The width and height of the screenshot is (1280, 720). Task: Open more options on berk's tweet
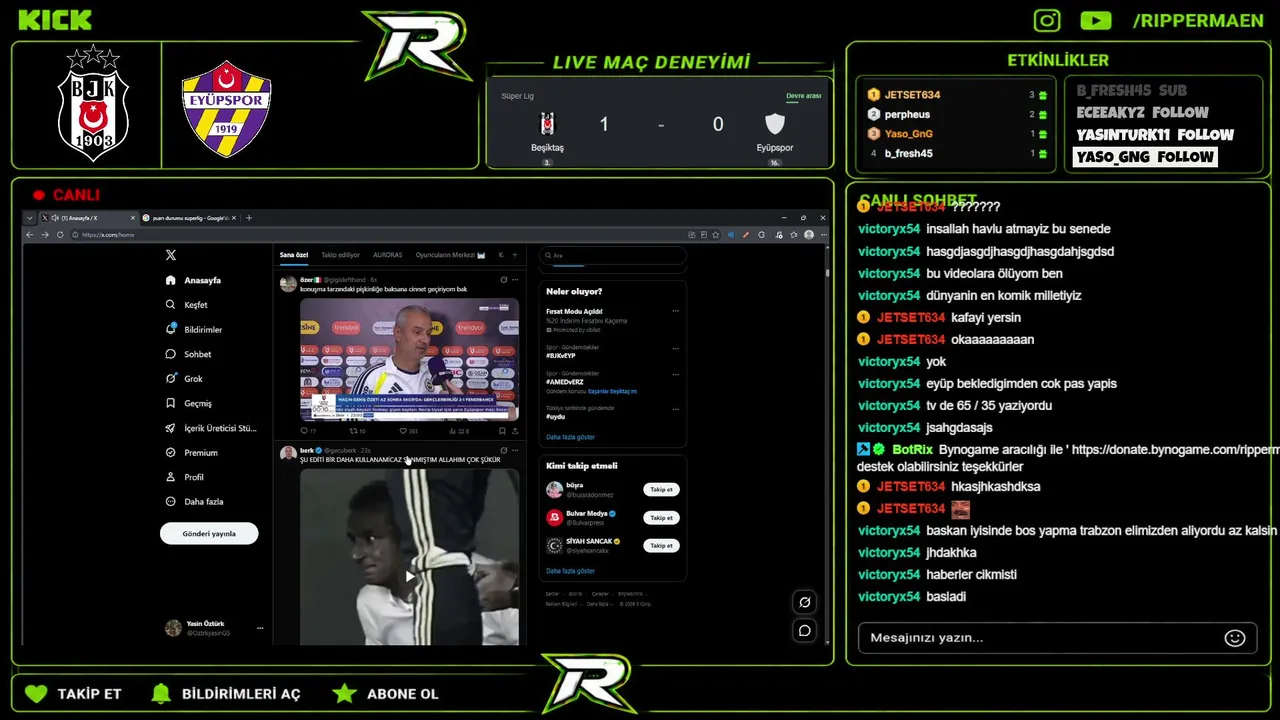[516, 451]
